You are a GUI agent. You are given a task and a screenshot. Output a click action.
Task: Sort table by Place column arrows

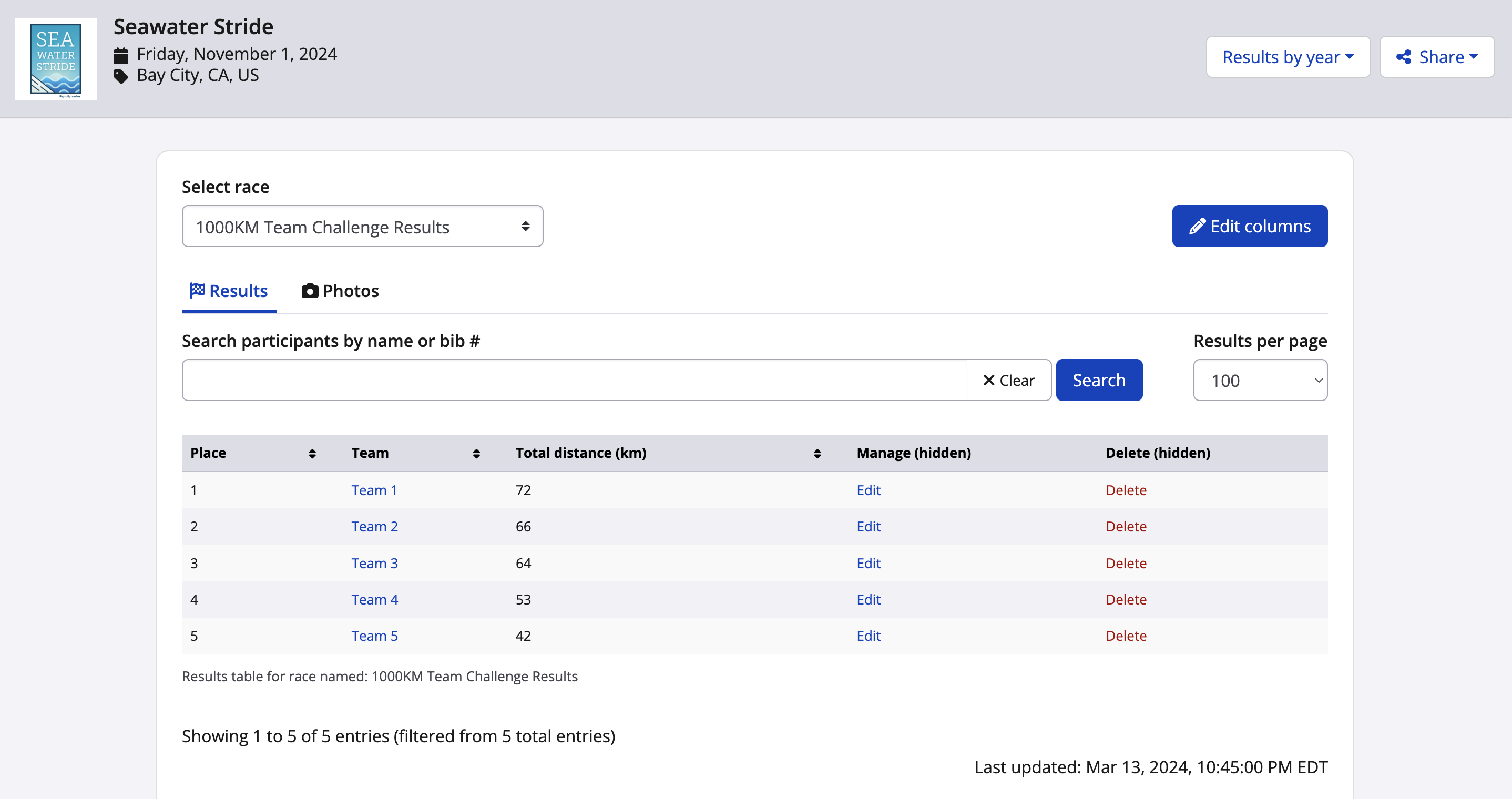(312, 453)
